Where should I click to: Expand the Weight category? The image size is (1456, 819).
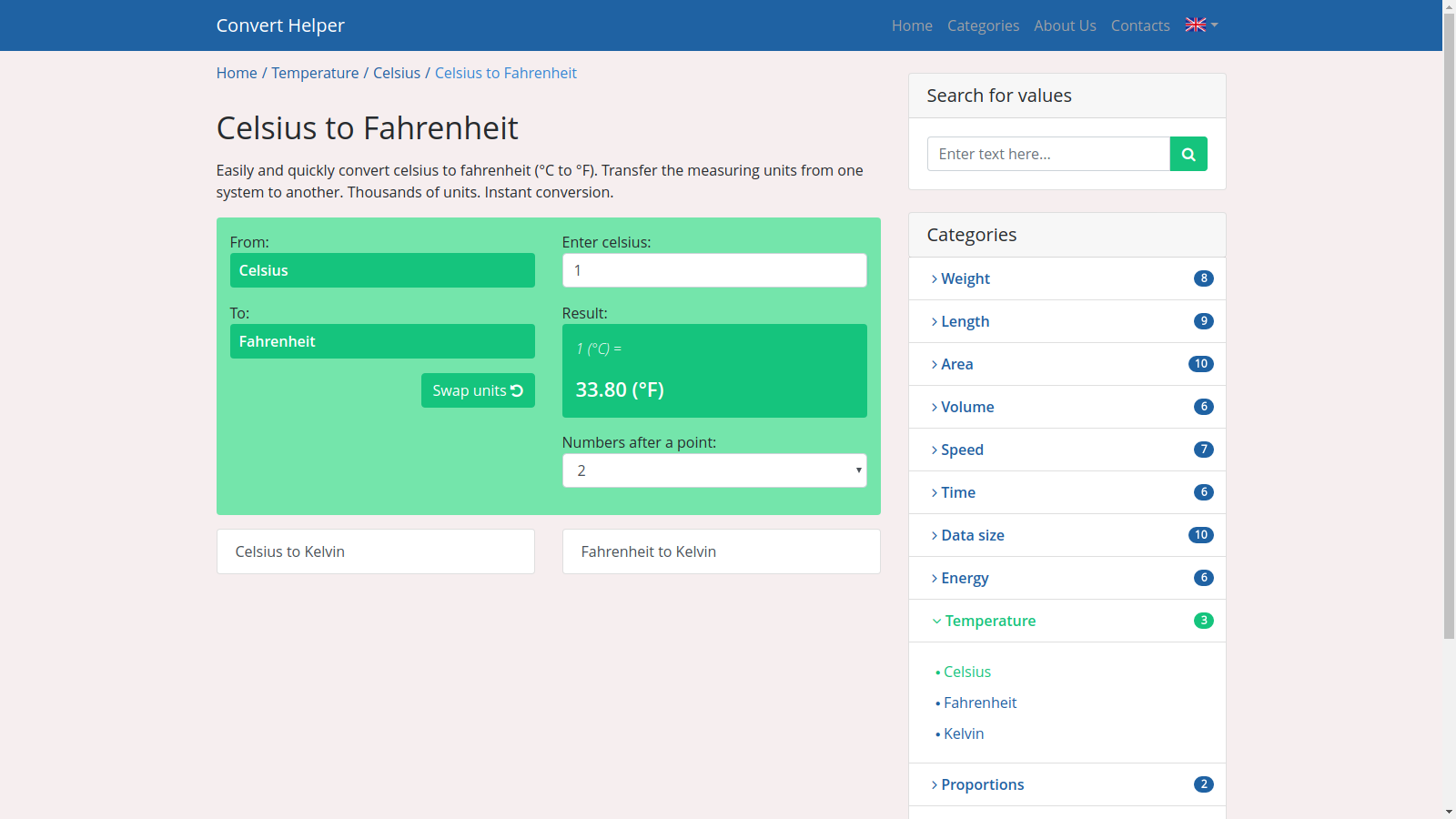[x=966, y=278]
